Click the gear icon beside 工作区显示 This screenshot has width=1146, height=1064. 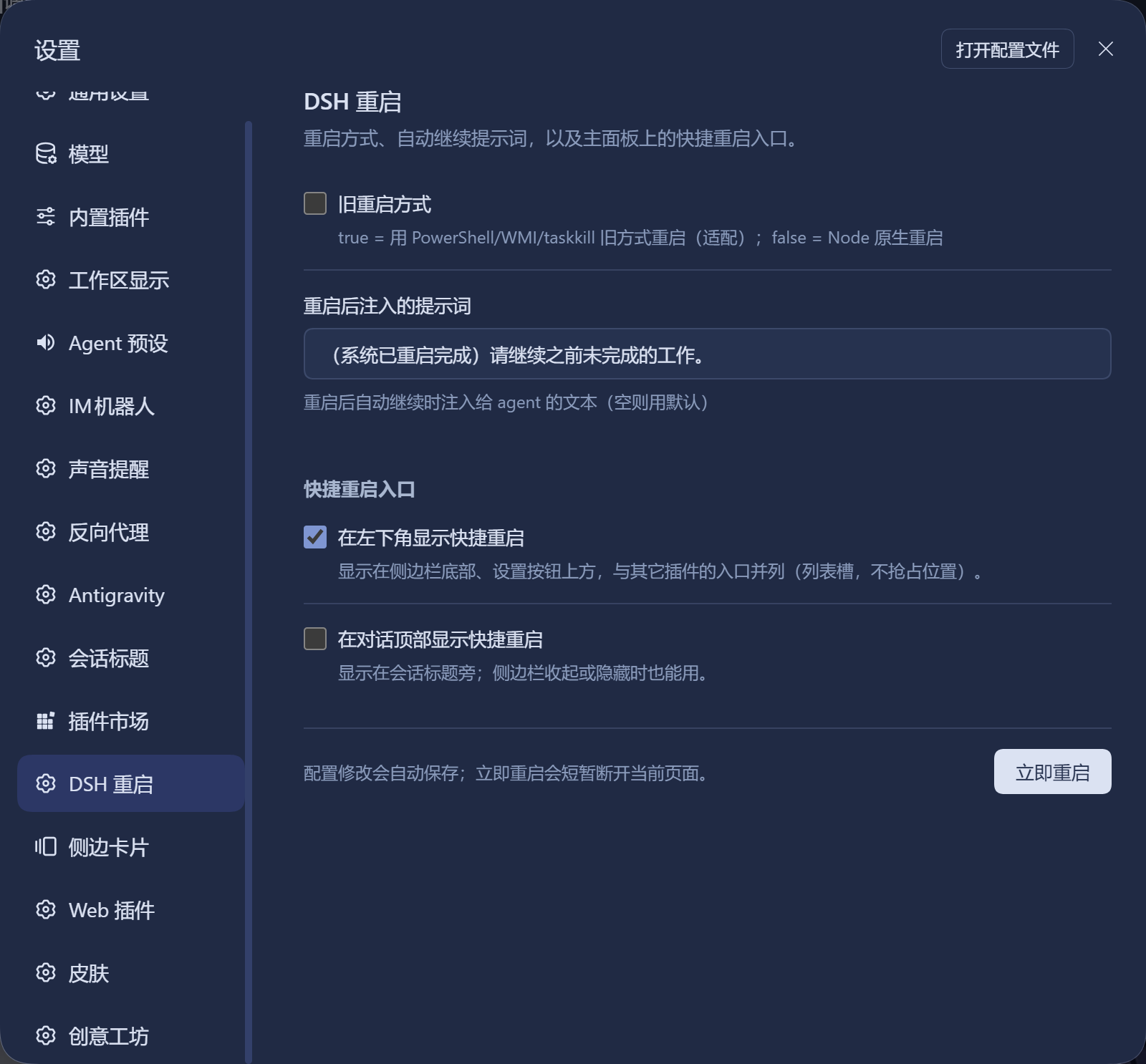(46, 279)
